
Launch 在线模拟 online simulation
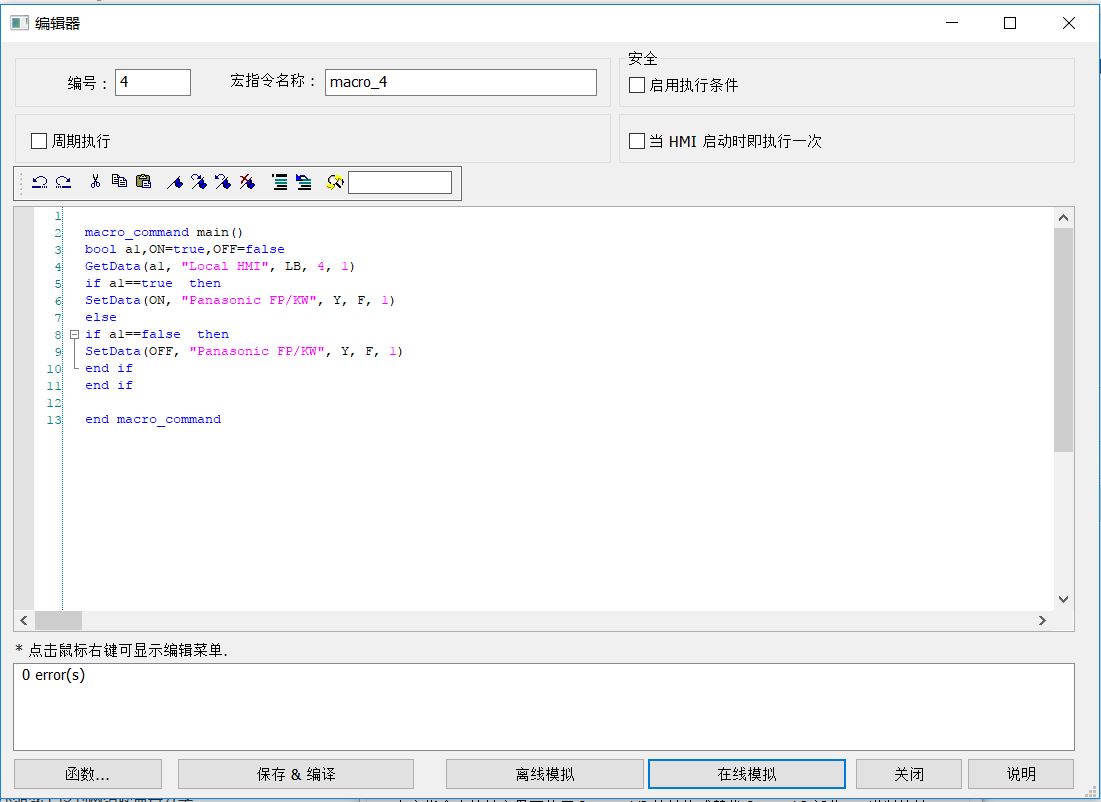click(747, 774)
